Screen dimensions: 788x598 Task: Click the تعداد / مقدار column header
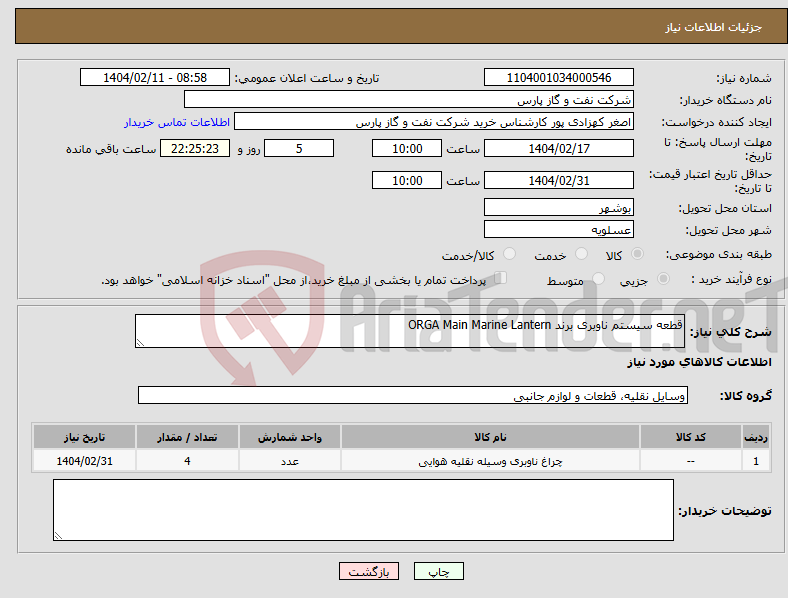pos(187,437)
